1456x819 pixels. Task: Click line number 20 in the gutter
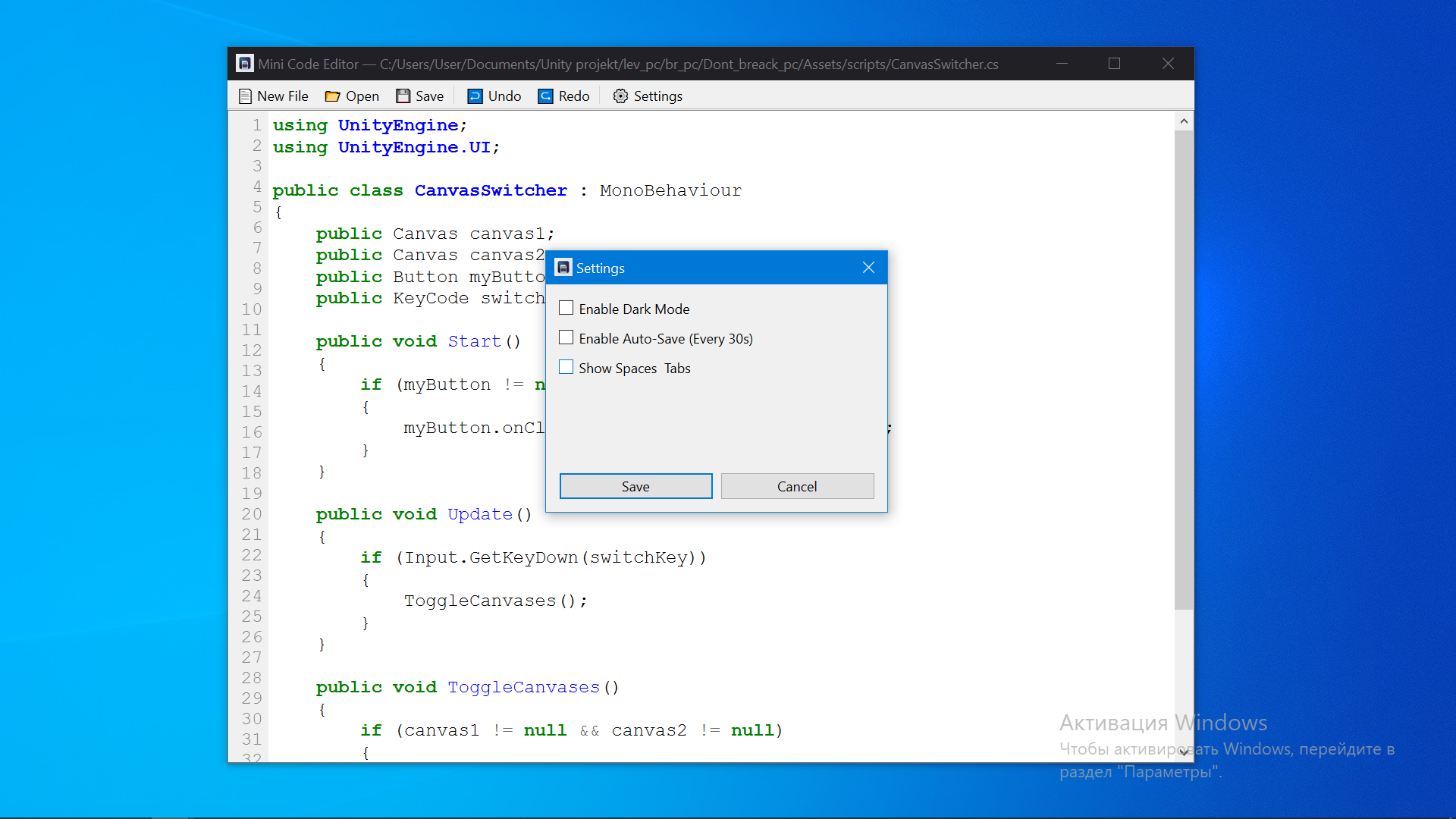coord(252,514)
